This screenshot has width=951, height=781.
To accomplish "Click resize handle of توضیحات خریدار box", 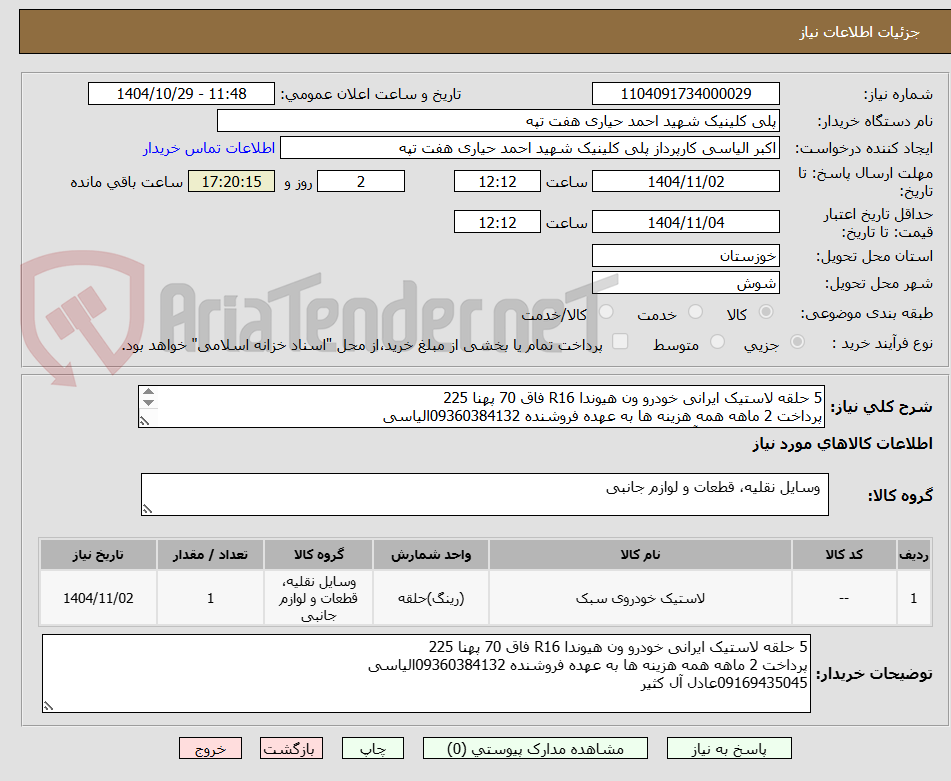I will click(x=48, y=705).
